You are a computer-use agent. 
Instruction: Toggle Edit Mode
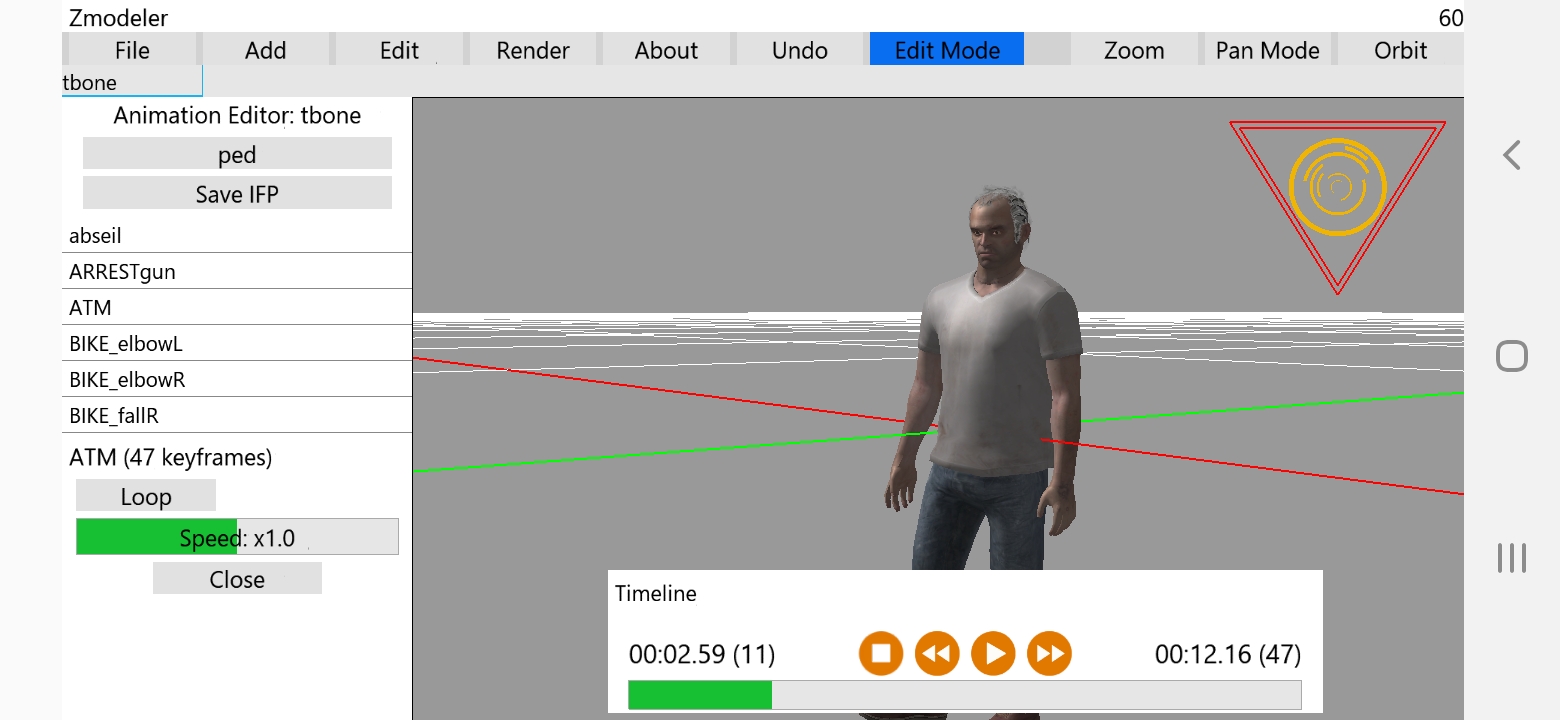(x=947, y=50)
